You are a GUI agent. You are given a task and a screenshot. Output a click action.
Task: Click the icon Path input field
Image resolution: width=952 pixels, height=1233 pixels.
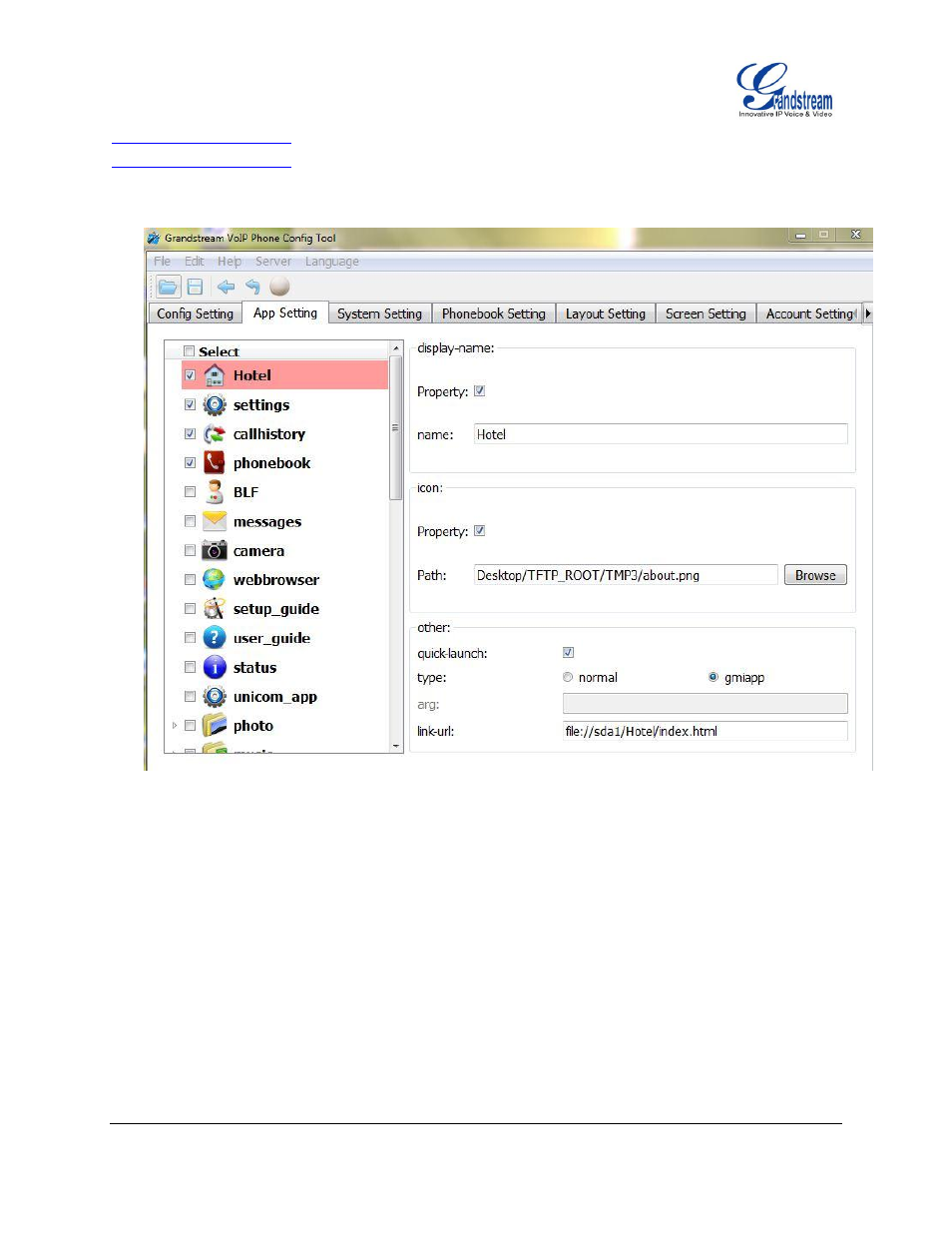click(626, 575)
